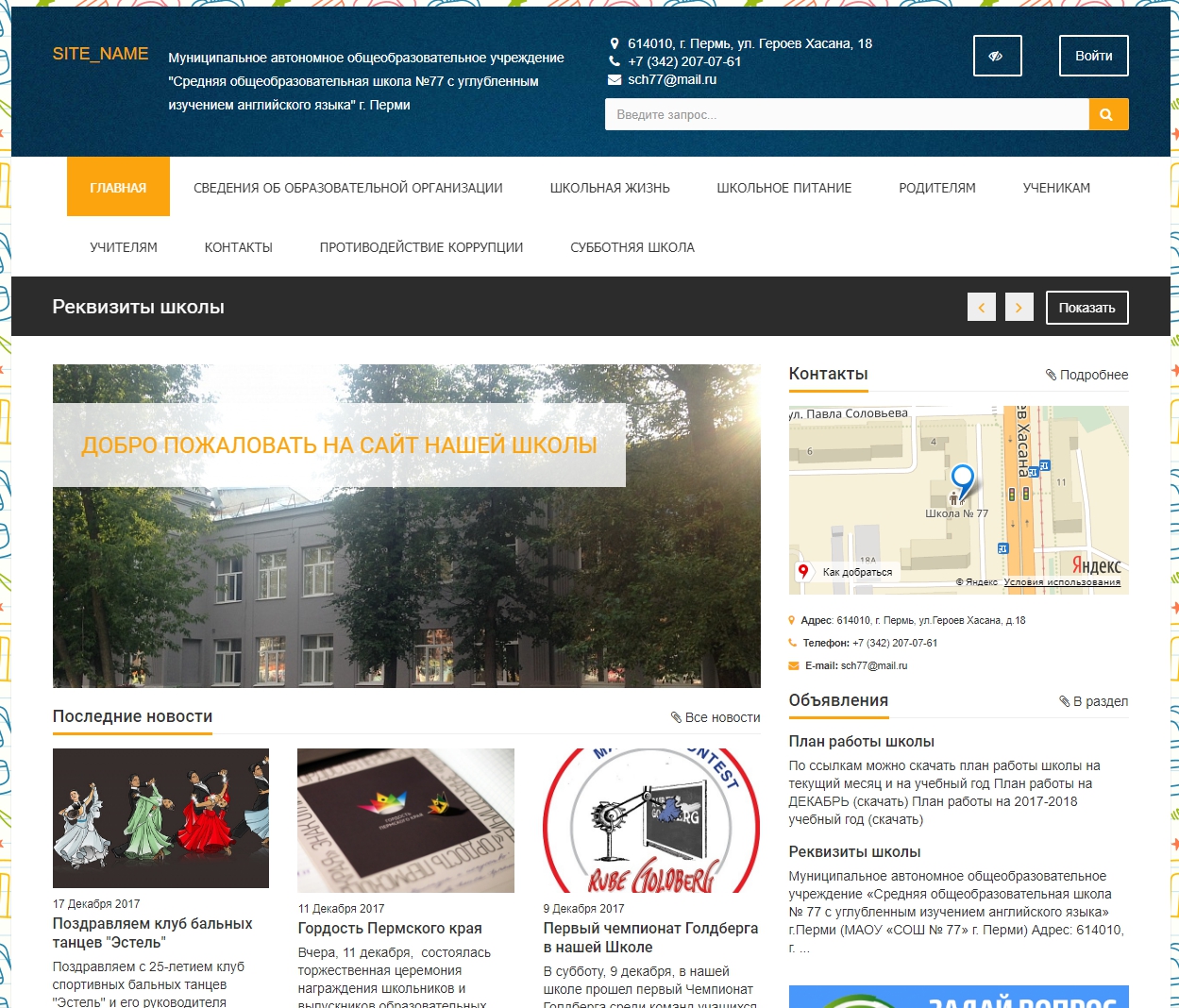Open the РОДИТЕЛЯМ menu
Viewport: 1179px width, 1008px height.
click(x=937, y=188)
